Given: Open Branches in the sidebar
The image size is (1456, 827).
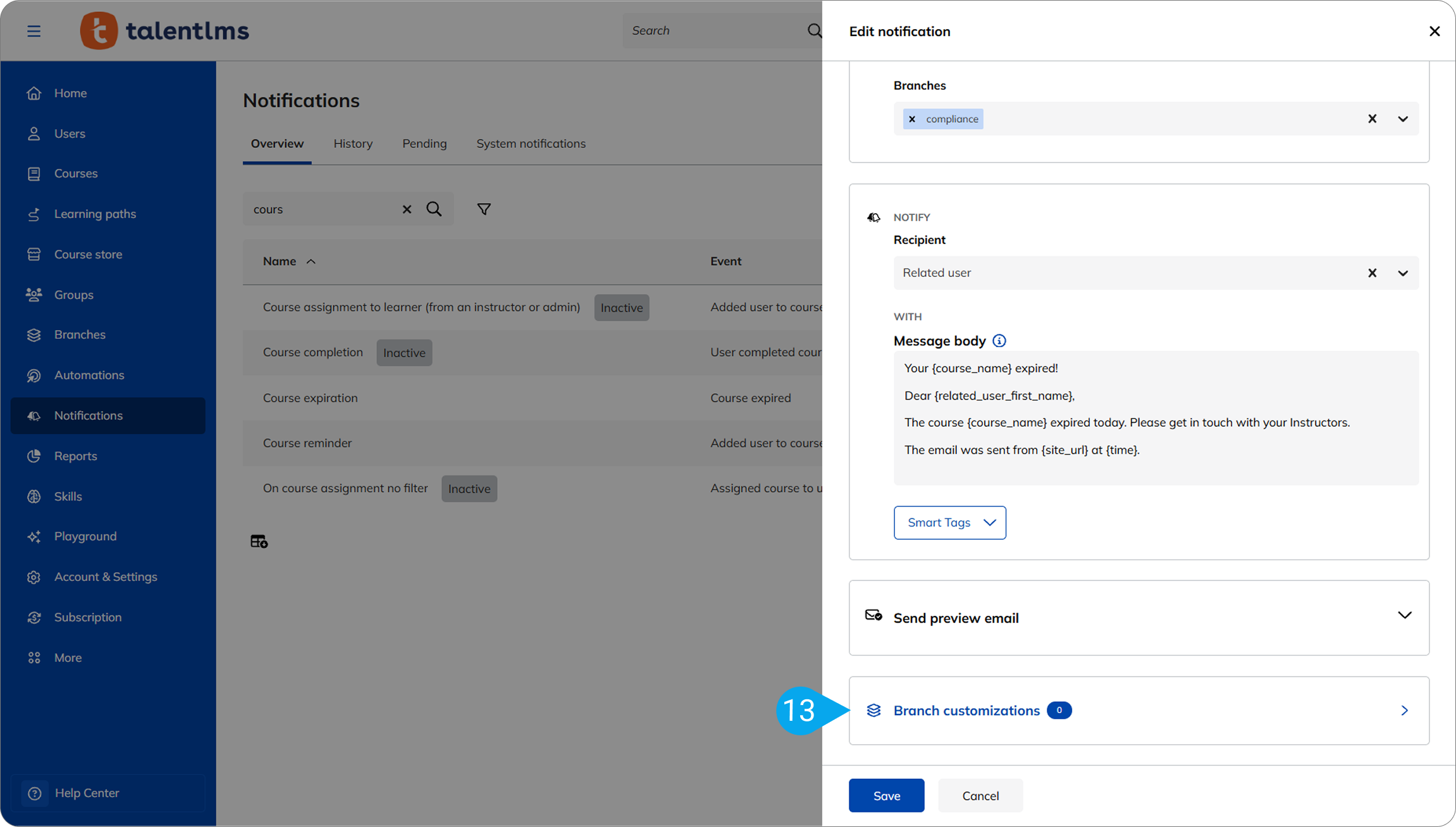Looking at the screenshot, I should tap(108, 334).
